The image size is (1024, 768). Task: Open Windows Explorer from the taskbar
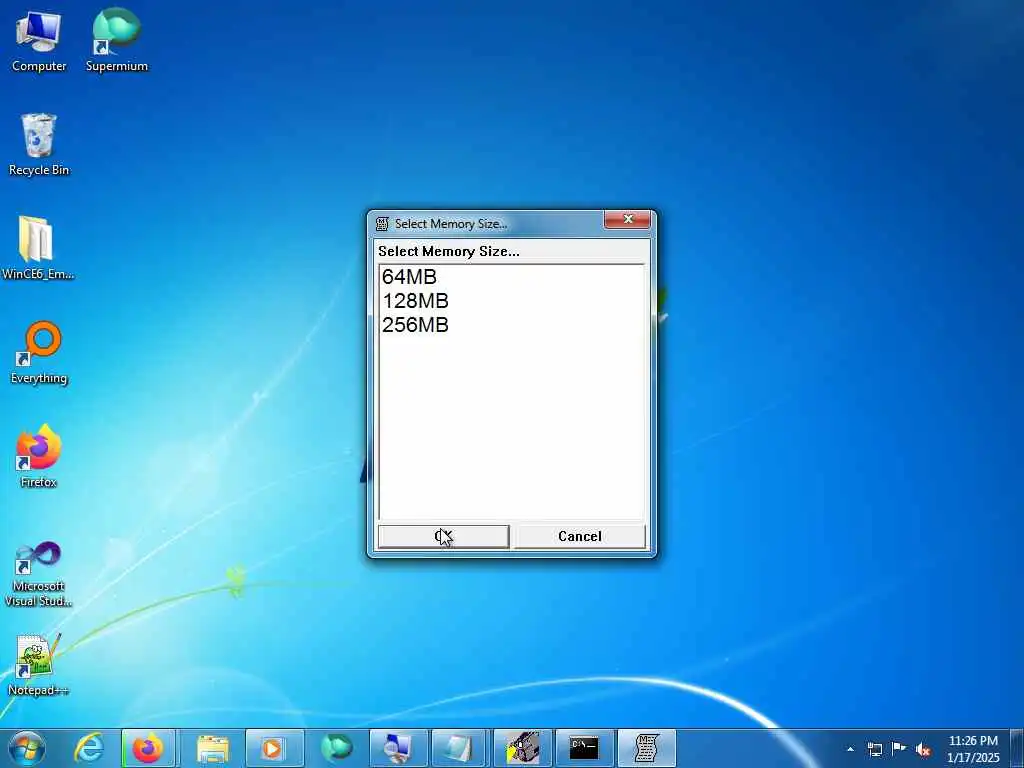[212, 748]
